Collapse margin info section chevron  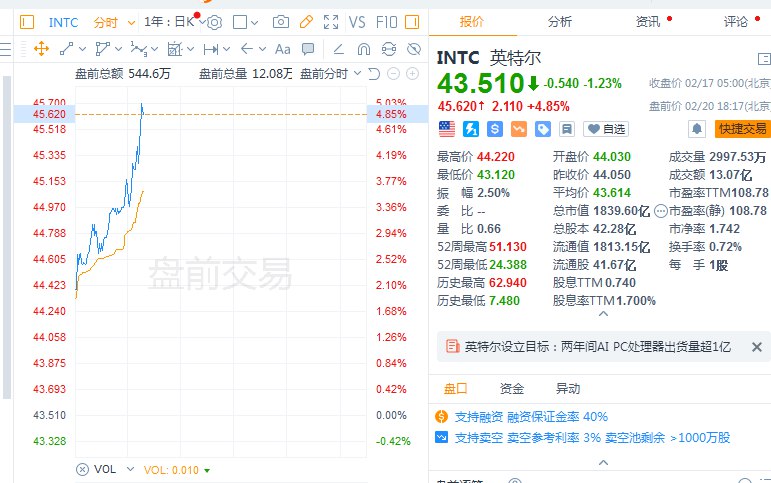pyautogui.click(x=603, y=462)
